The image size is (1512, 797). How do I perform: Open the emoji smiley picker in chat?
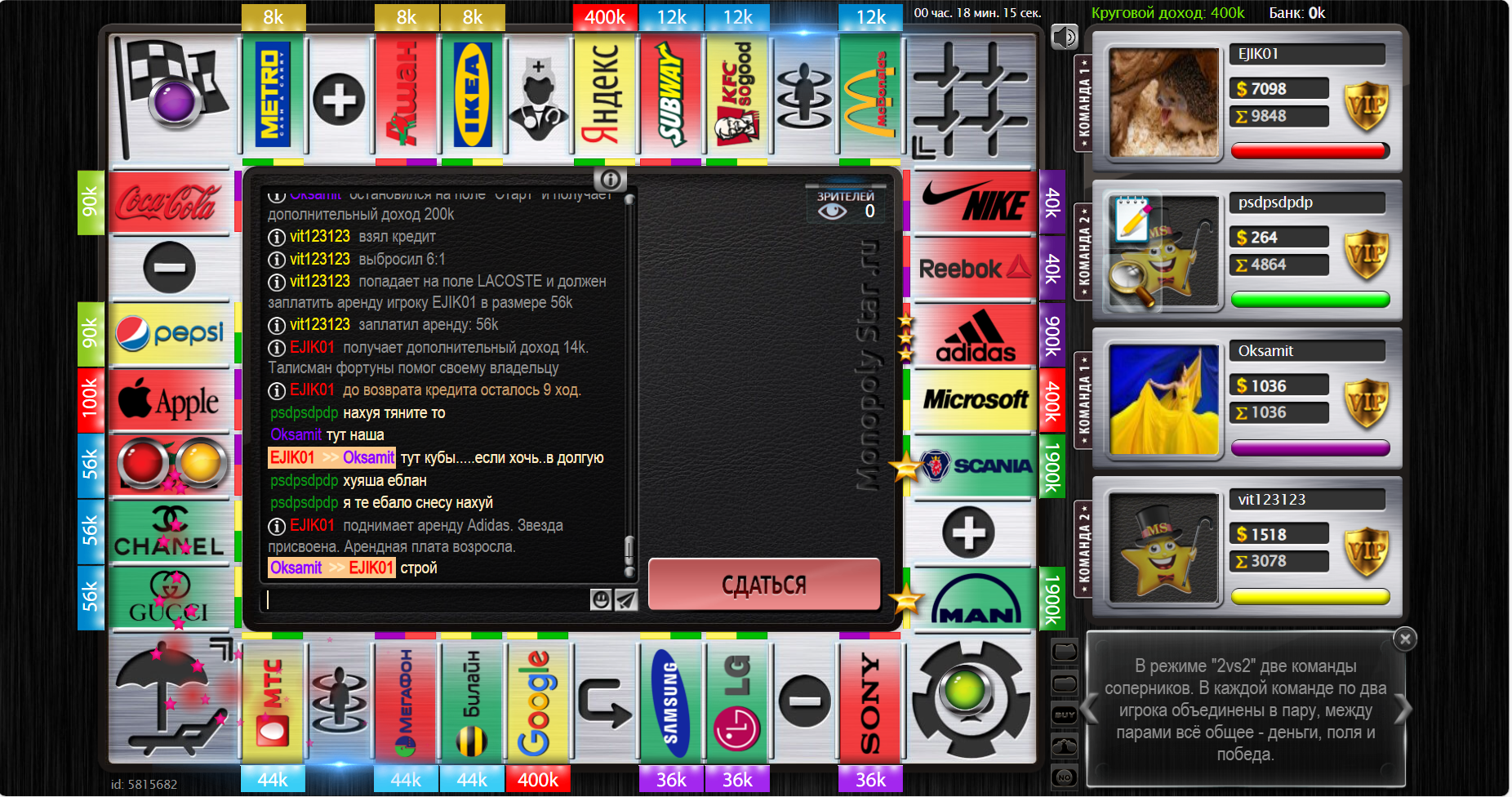click(x=601, y=600)
